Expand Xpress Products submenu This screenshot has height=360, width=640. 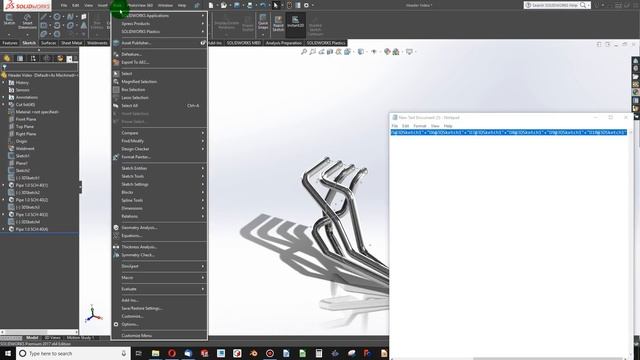[159, 24]
